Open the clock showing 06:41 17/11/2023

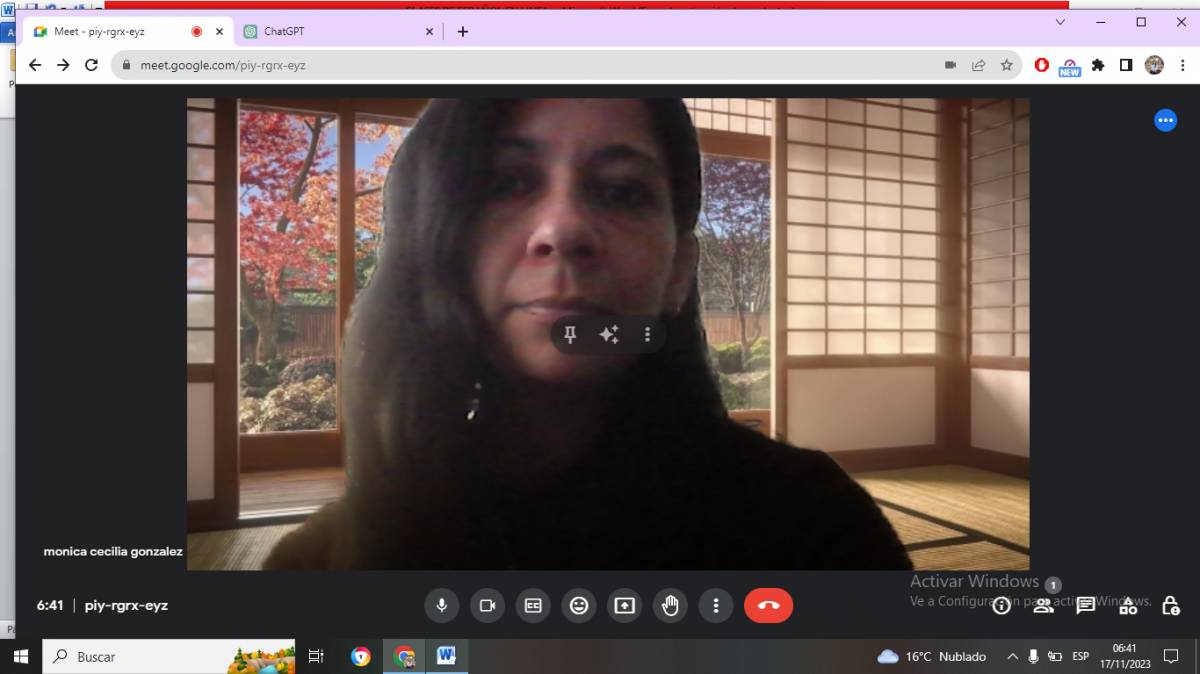(x=1125, y=656)
